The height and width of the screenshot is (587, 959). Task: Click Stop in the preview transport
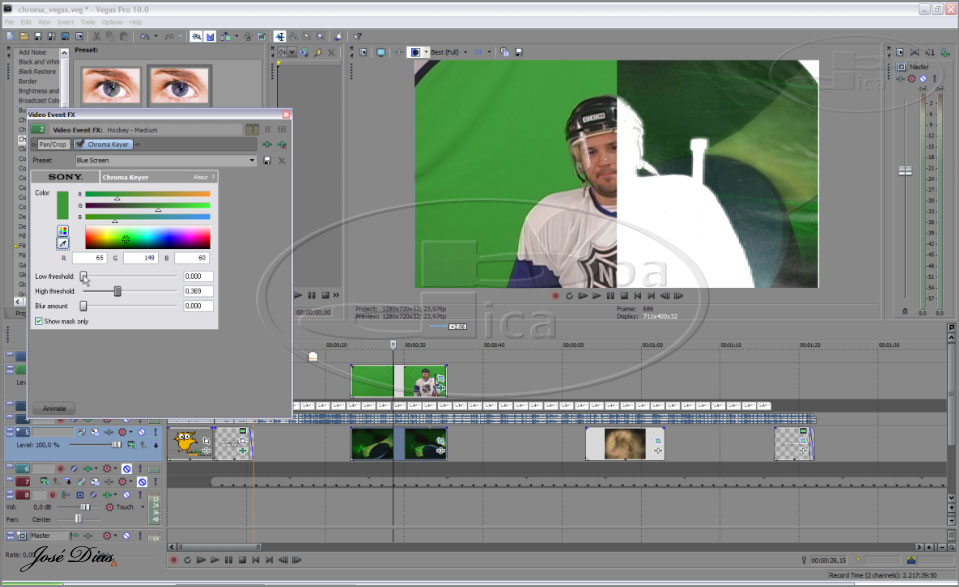624,296
